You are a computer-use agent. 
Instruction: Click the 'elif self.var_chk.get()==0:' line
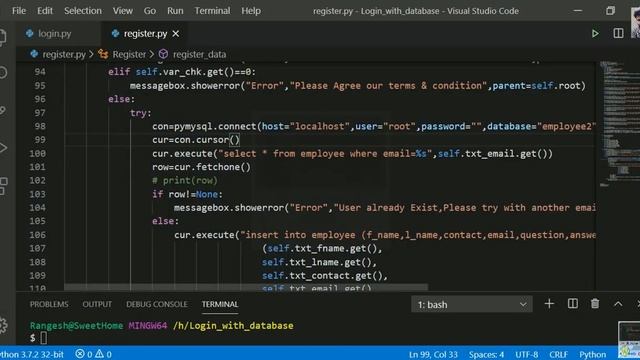182,72
